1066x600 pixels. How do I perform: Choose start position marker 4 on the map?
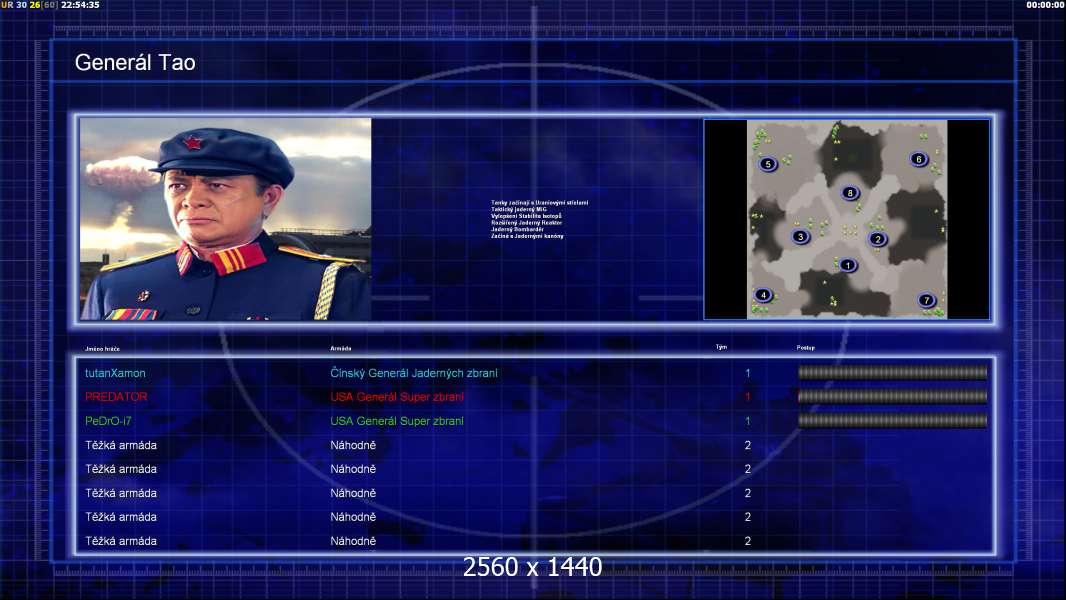coord(763,295)
